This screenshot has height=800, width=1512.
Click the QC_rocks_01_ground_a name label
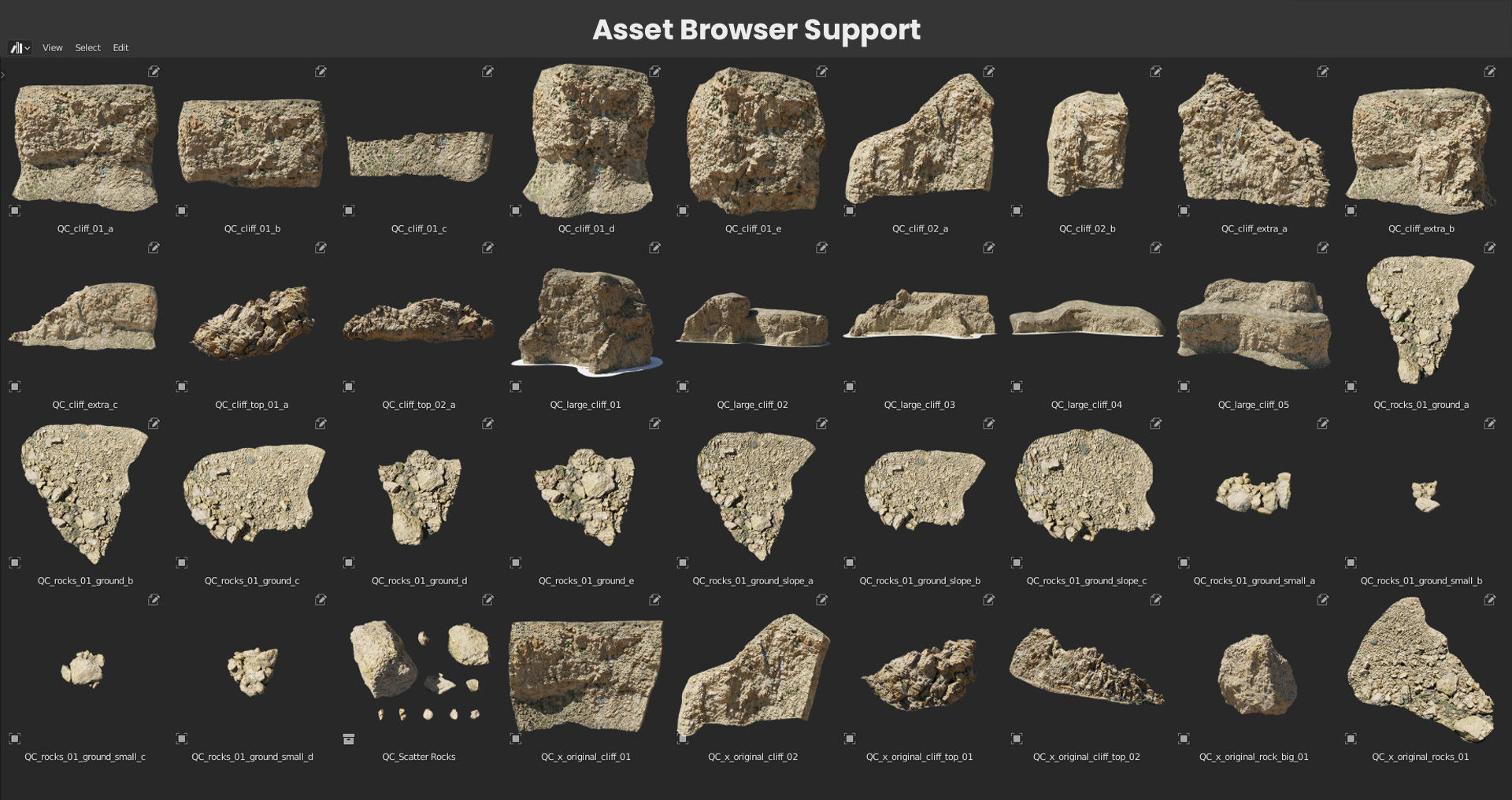pos(1421,405)
